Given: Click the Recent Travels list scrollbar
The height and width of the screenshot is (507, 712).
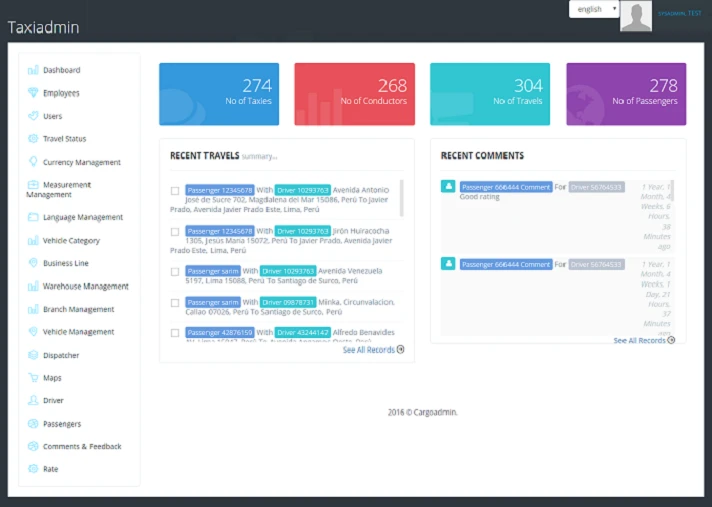Looking at the screenshot, I should pos(402,198).
